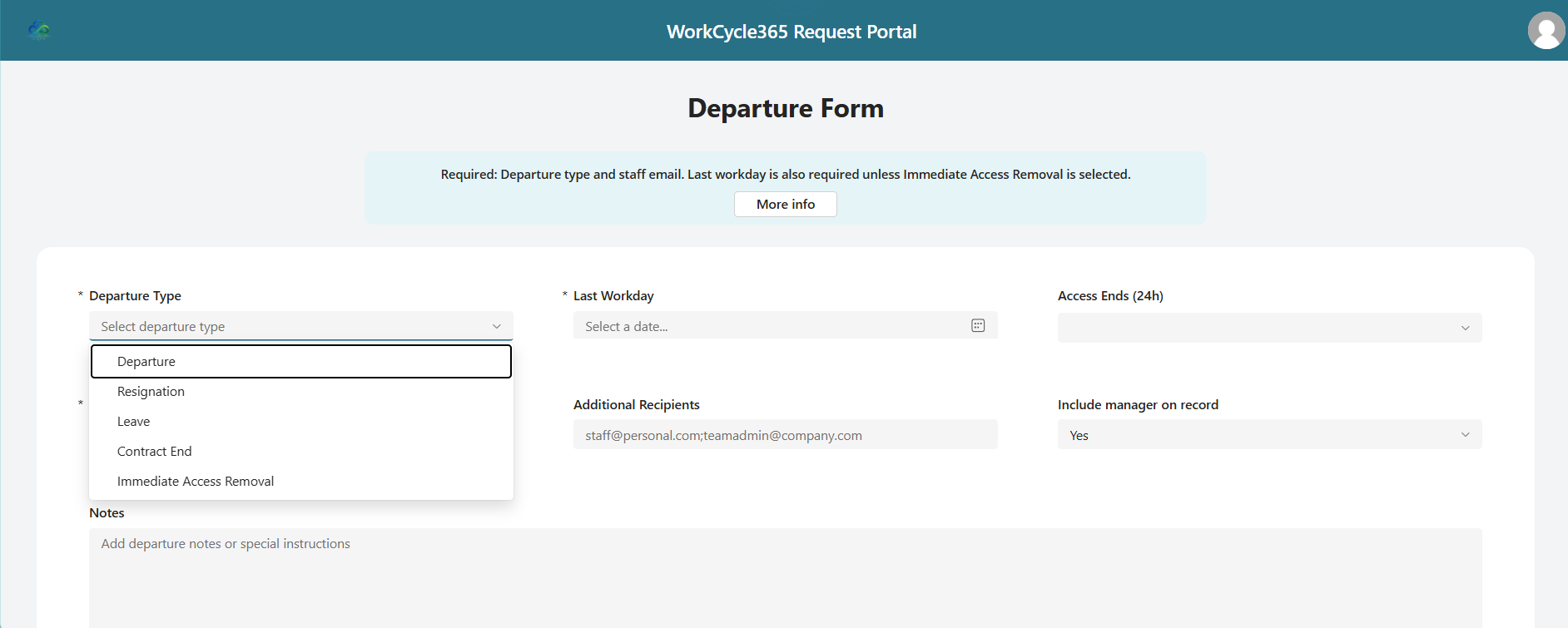This screenshot has width=1568, height=628.
Task: Select Leave from departure types
Action: pos(301,422)
